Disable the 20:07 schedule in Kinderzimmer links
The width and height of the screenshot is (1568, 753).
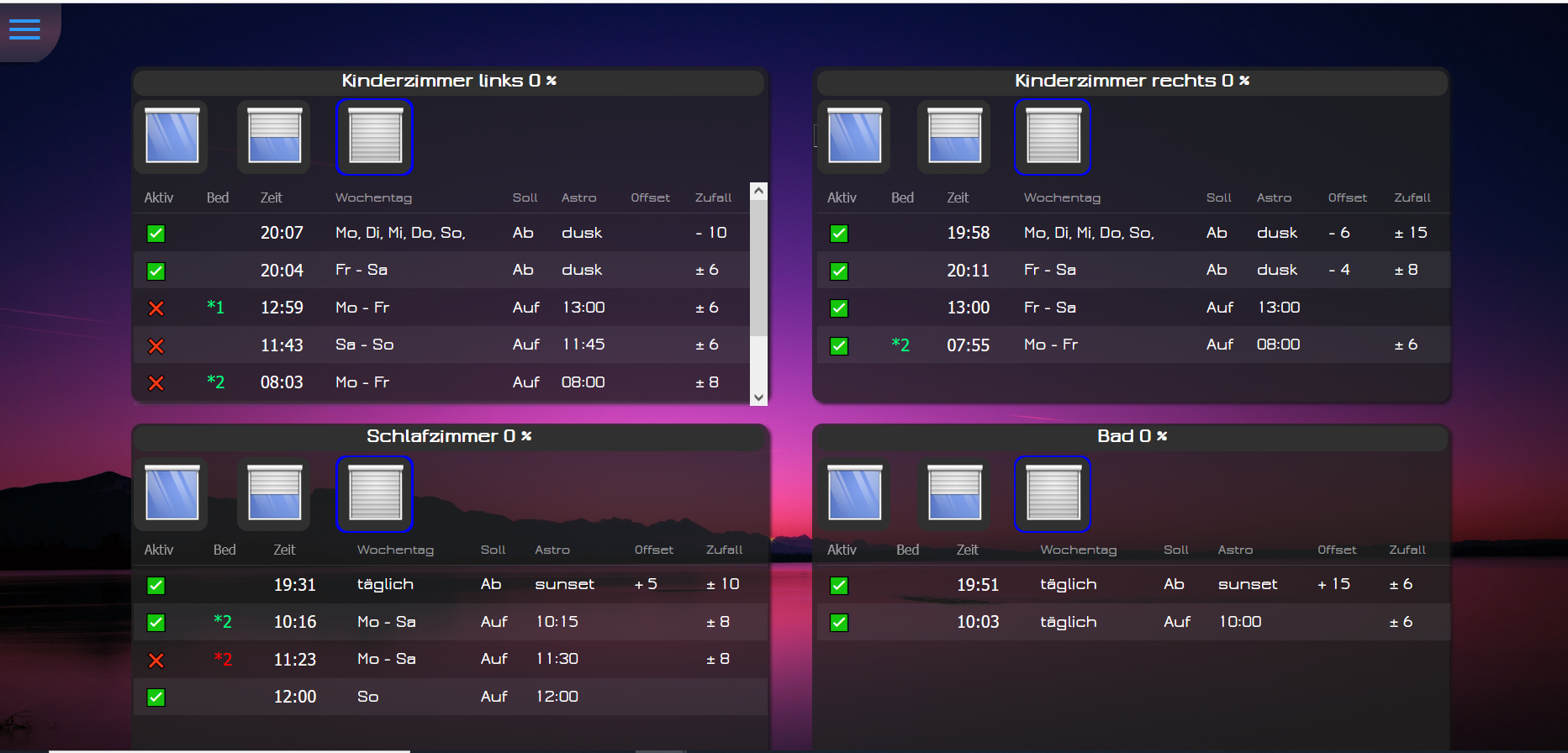click(x=156, y=234)
